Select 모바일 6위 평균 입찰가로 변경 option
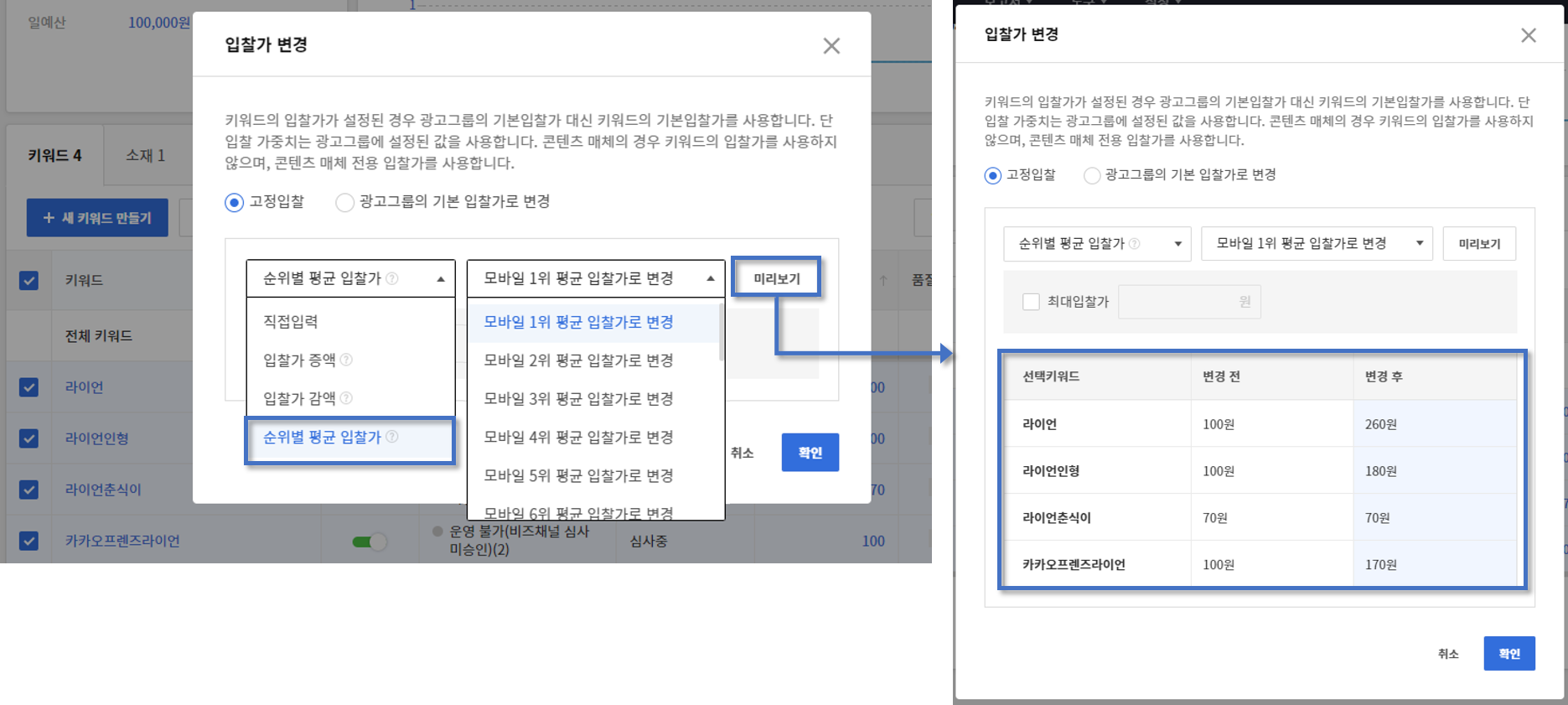1568x705 pixels. [593, 511]
